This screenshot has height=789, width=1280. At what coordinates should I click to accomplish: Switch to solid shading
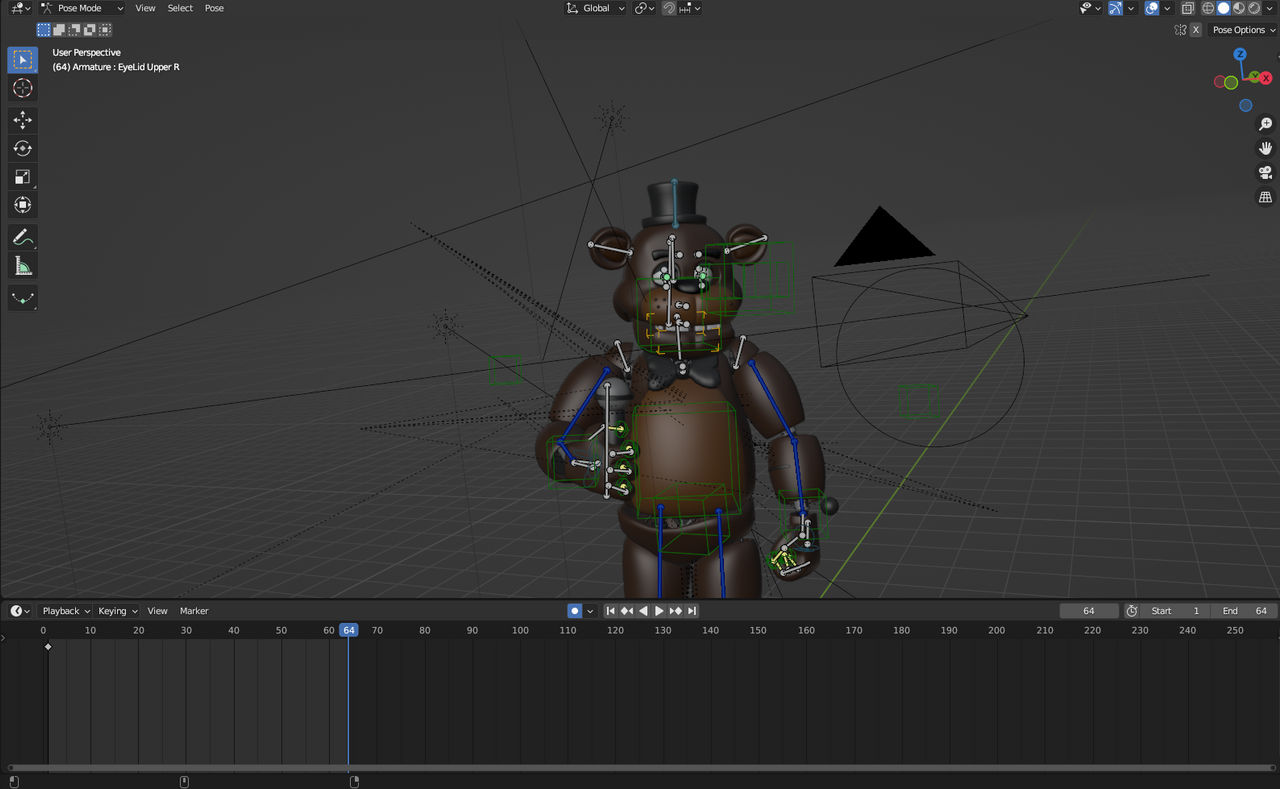[1223, 8]
